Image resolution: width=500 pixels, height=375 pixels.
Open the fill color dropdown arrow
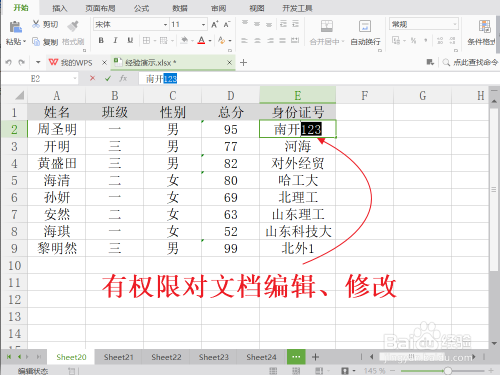pyautogui.click(x=192, y=41)
